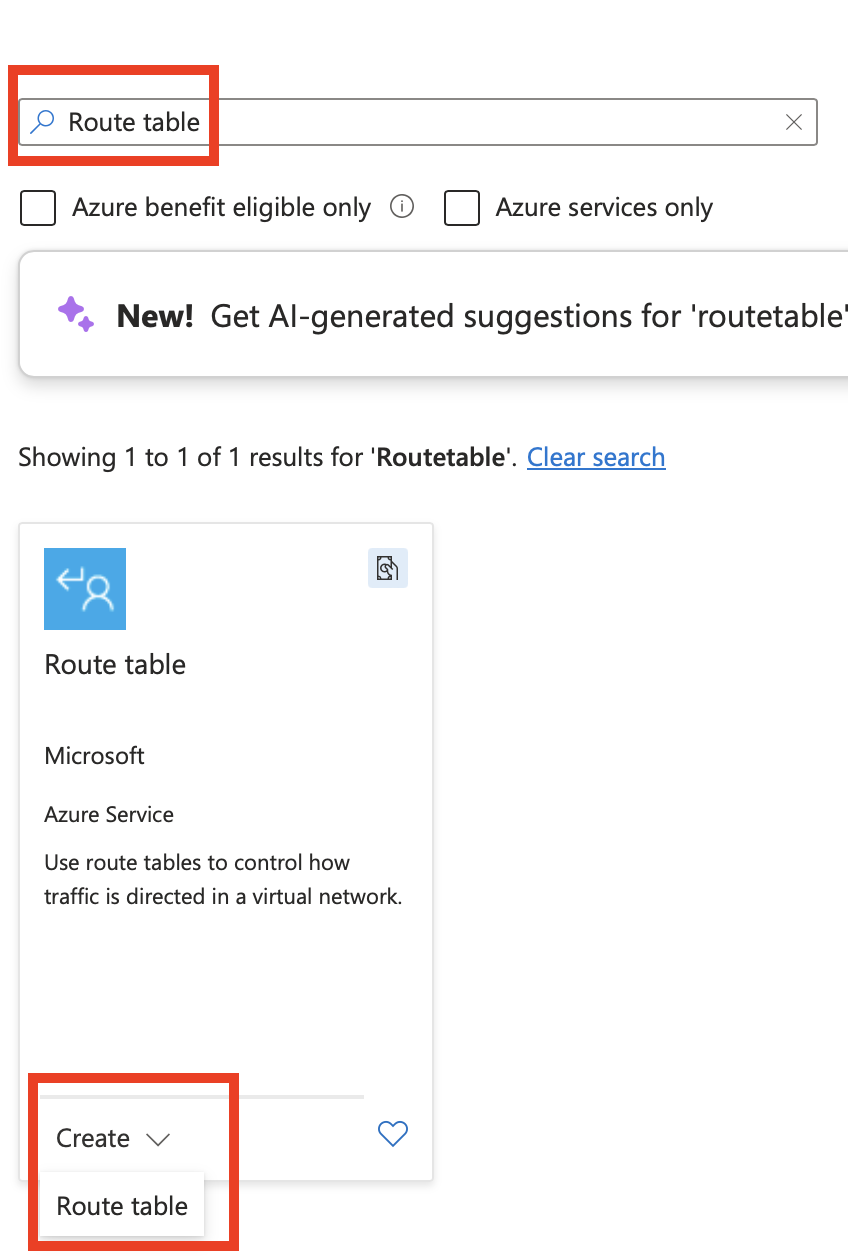The width and height of the screenshot is (848, 1256).
Task: Click the 'Clear search' link
Action: pyautogui.click(x=596, y=457)
